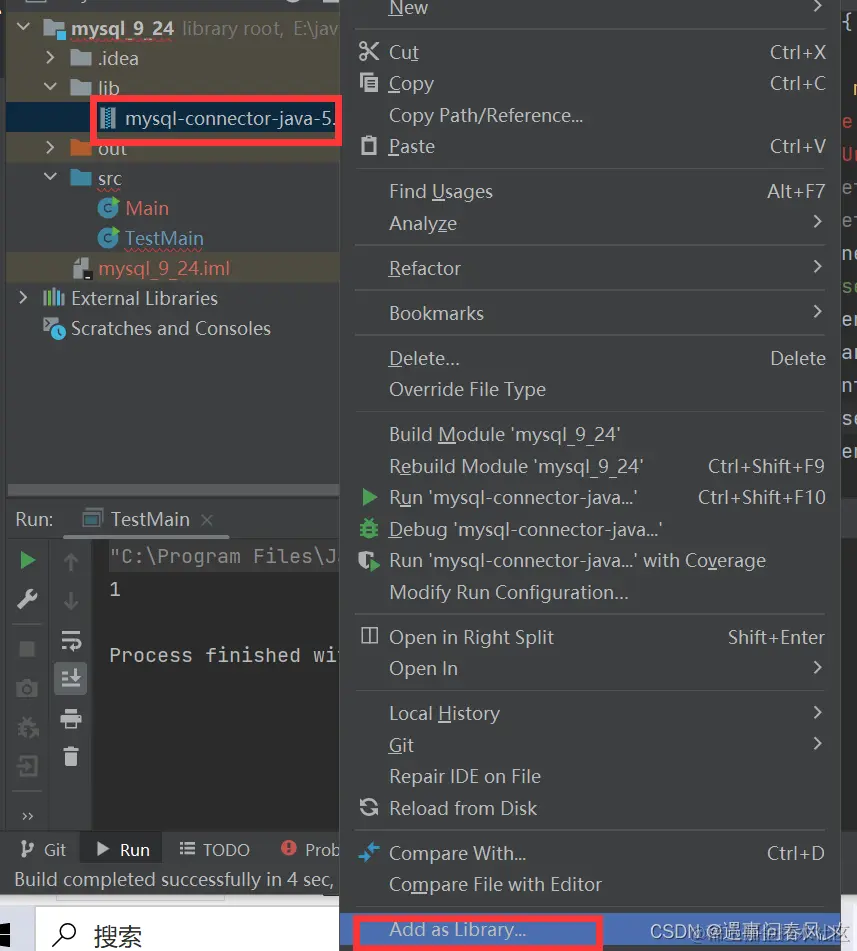Choose Run with Coverage menu item
857x951 pixels.
(590, 560)
